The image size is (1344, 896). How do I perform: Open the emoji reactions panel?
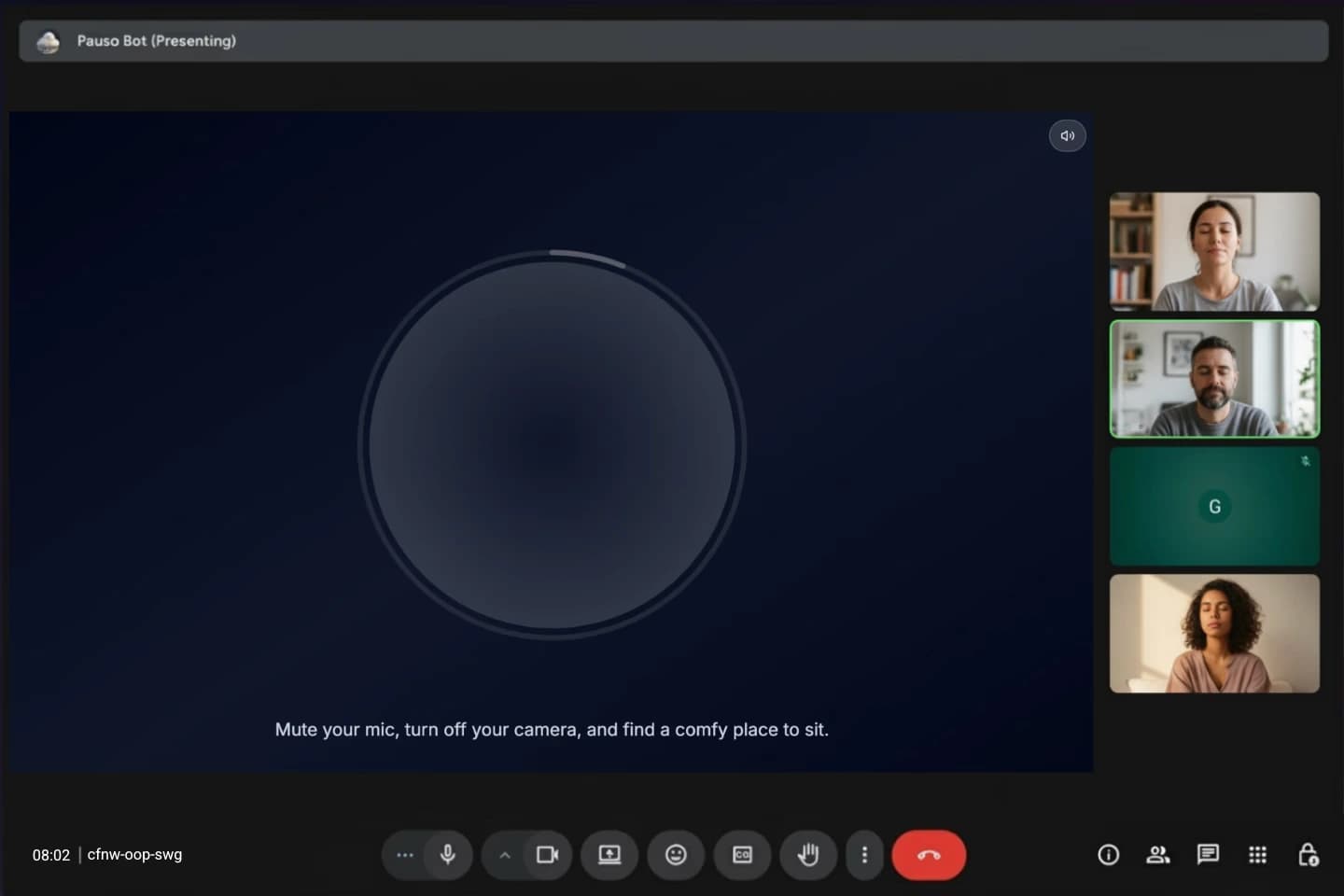(x=675, y=855)
